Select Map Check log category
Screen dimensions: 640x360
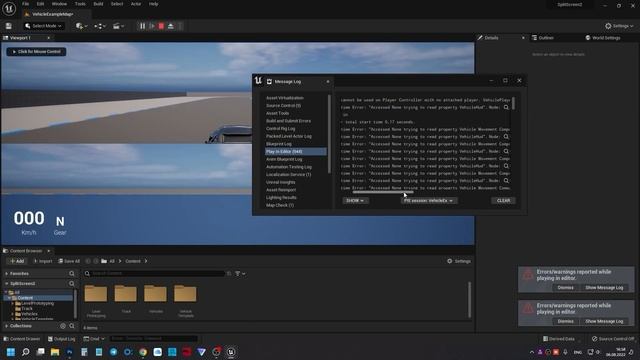[280, 205]
